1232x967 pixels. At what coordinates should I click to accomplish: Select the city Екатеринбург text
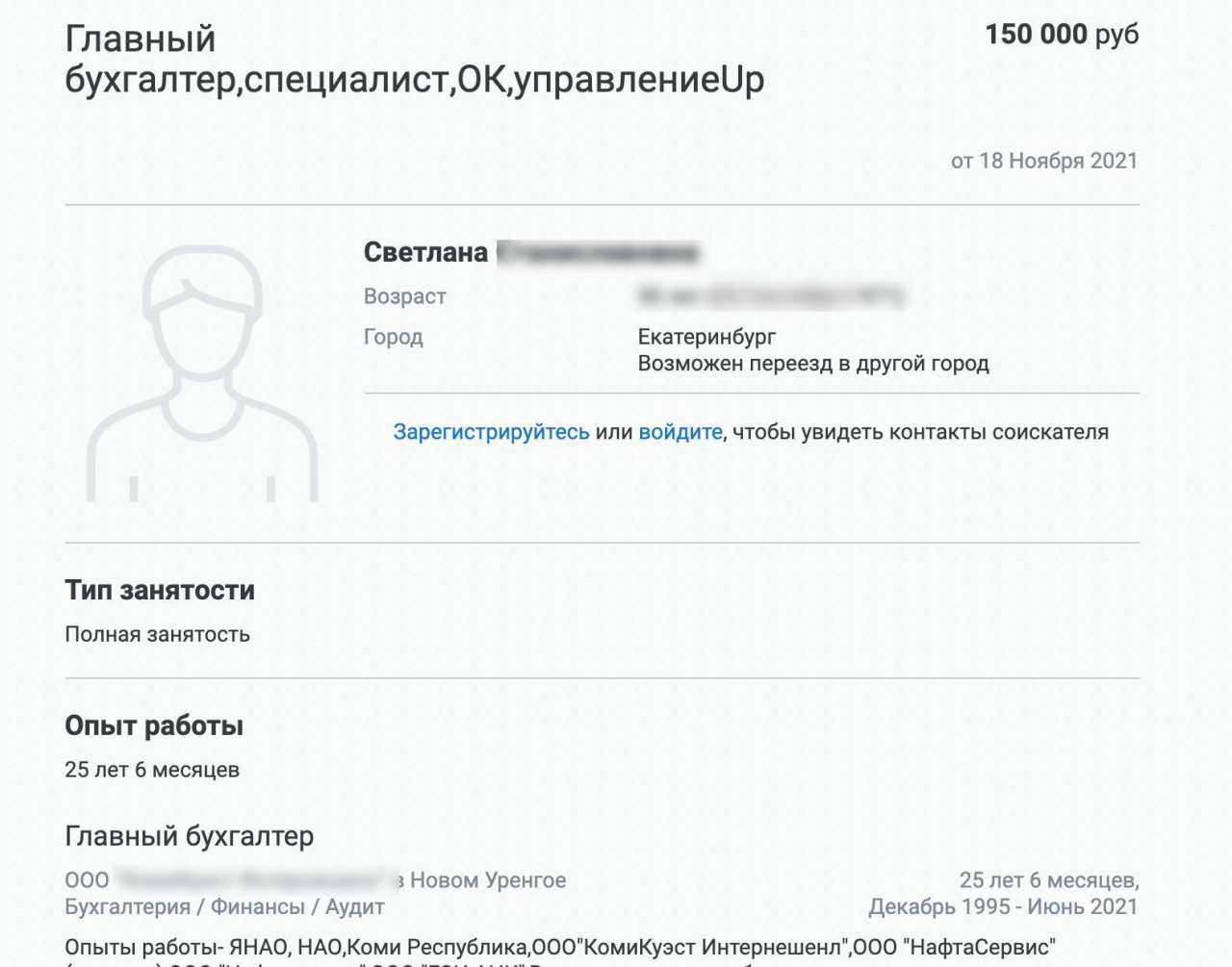706,337
